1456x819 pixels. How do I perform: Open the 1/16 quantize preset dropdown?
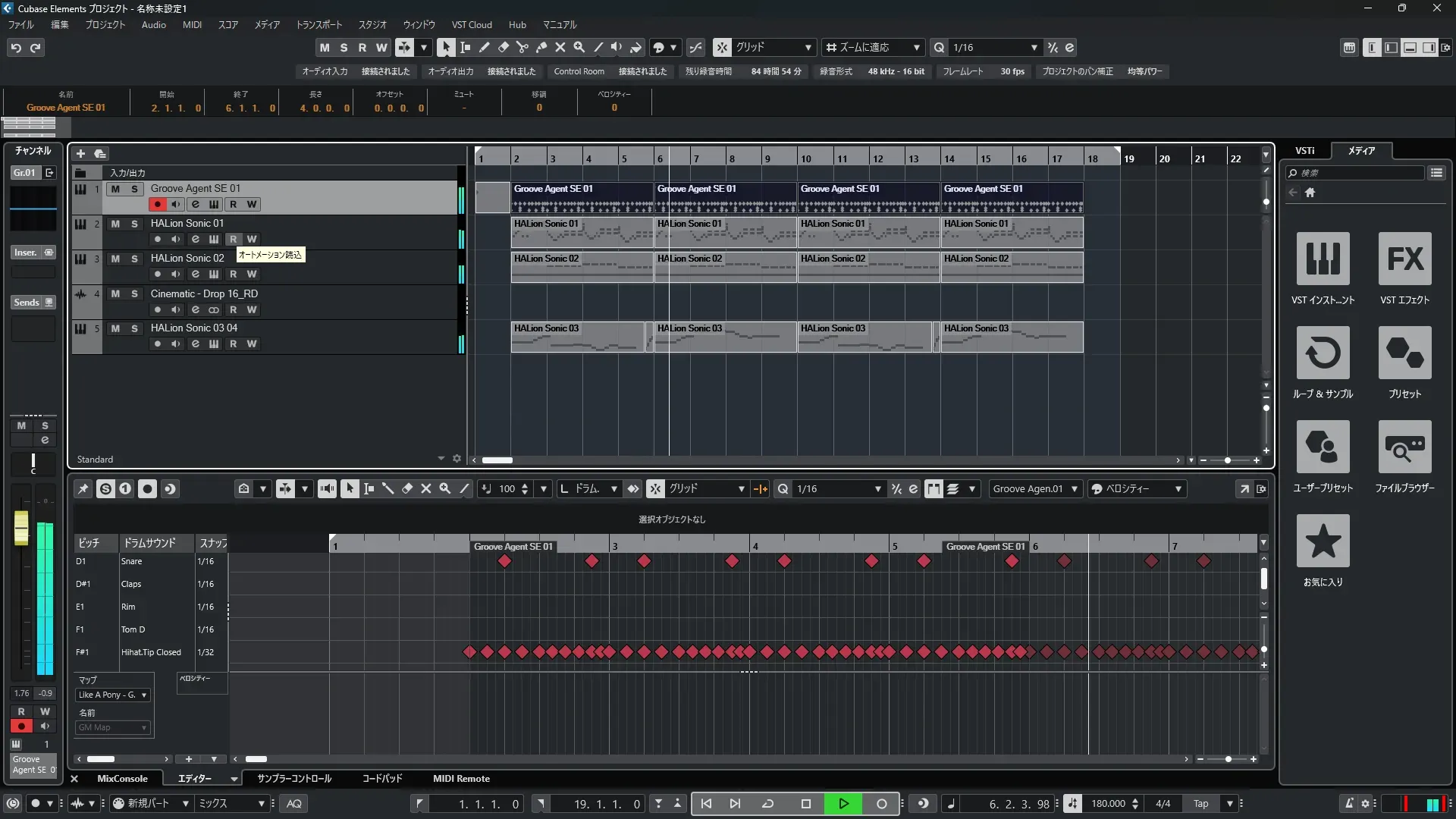coord(1034,48)
